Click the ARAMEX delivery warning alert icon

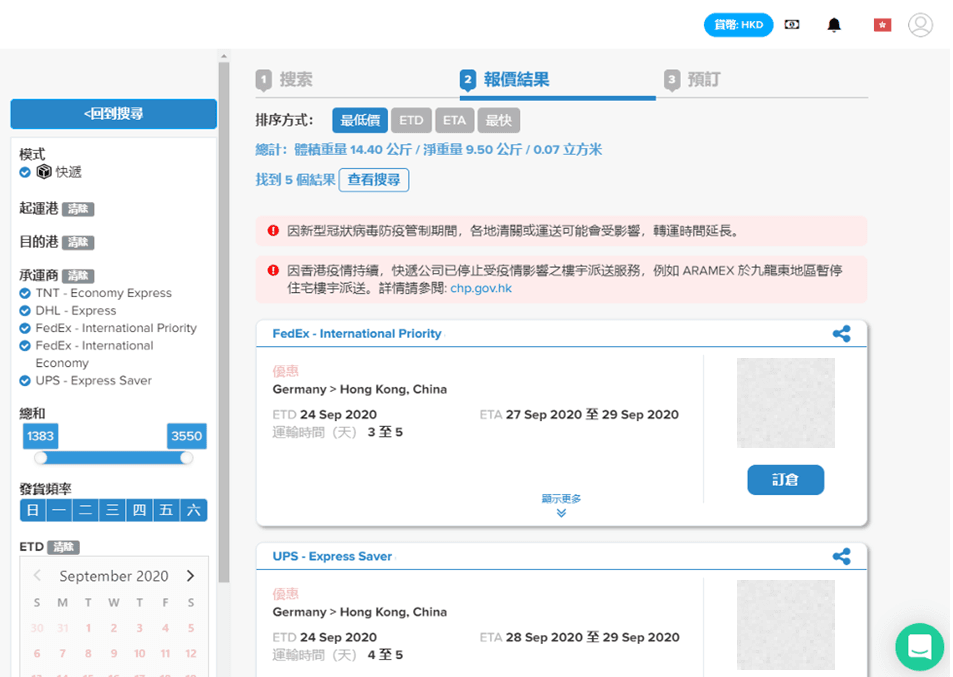point(274,270)
